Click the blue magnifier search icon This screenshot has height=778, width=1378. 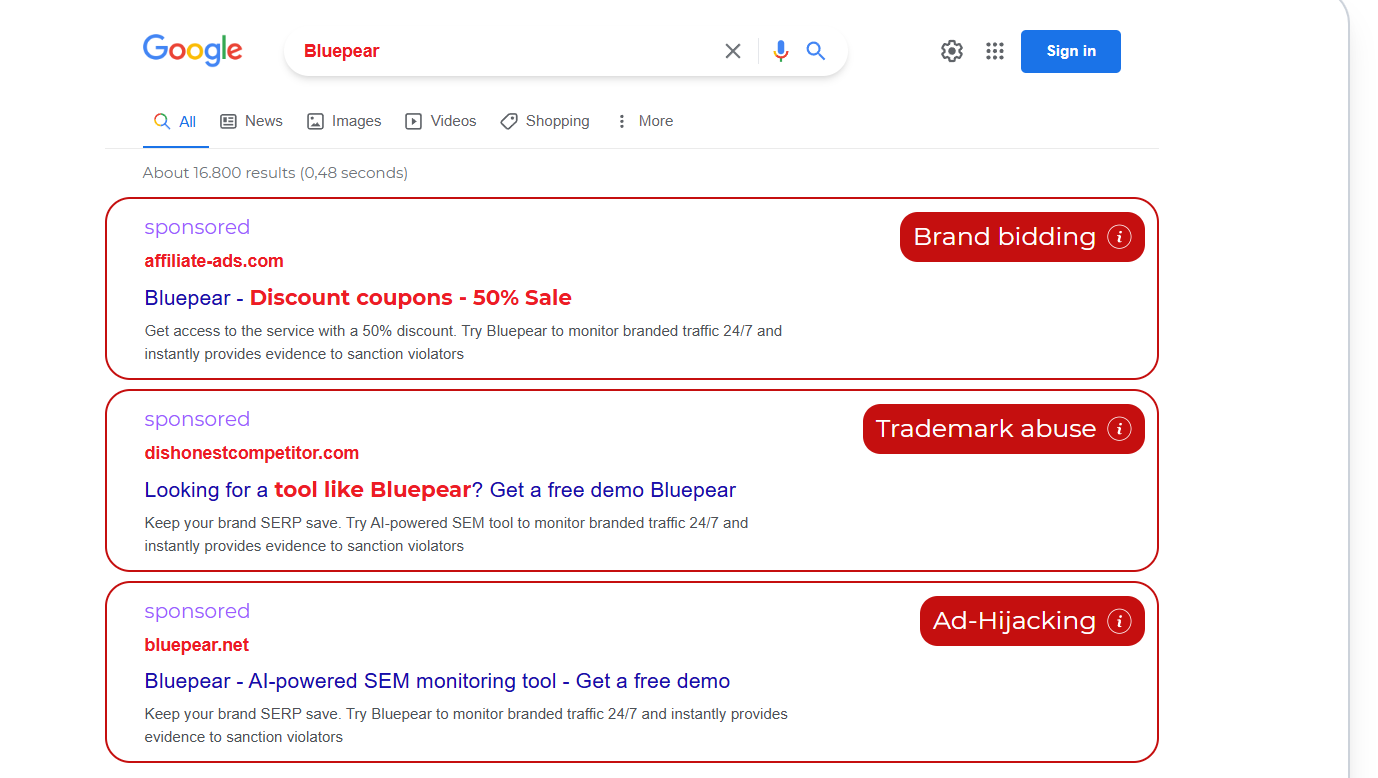point(816,51)
